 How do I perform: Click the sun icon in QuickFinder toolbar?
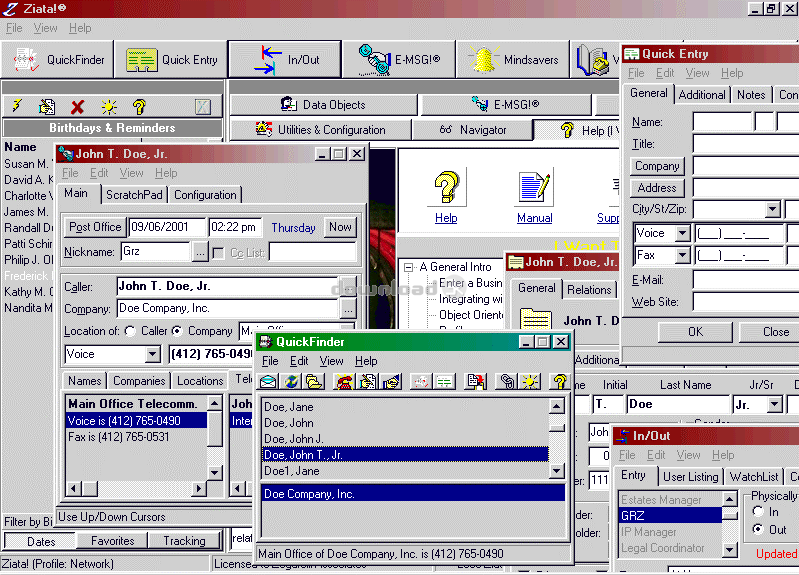pyautogui.click(x=530, y=381)
